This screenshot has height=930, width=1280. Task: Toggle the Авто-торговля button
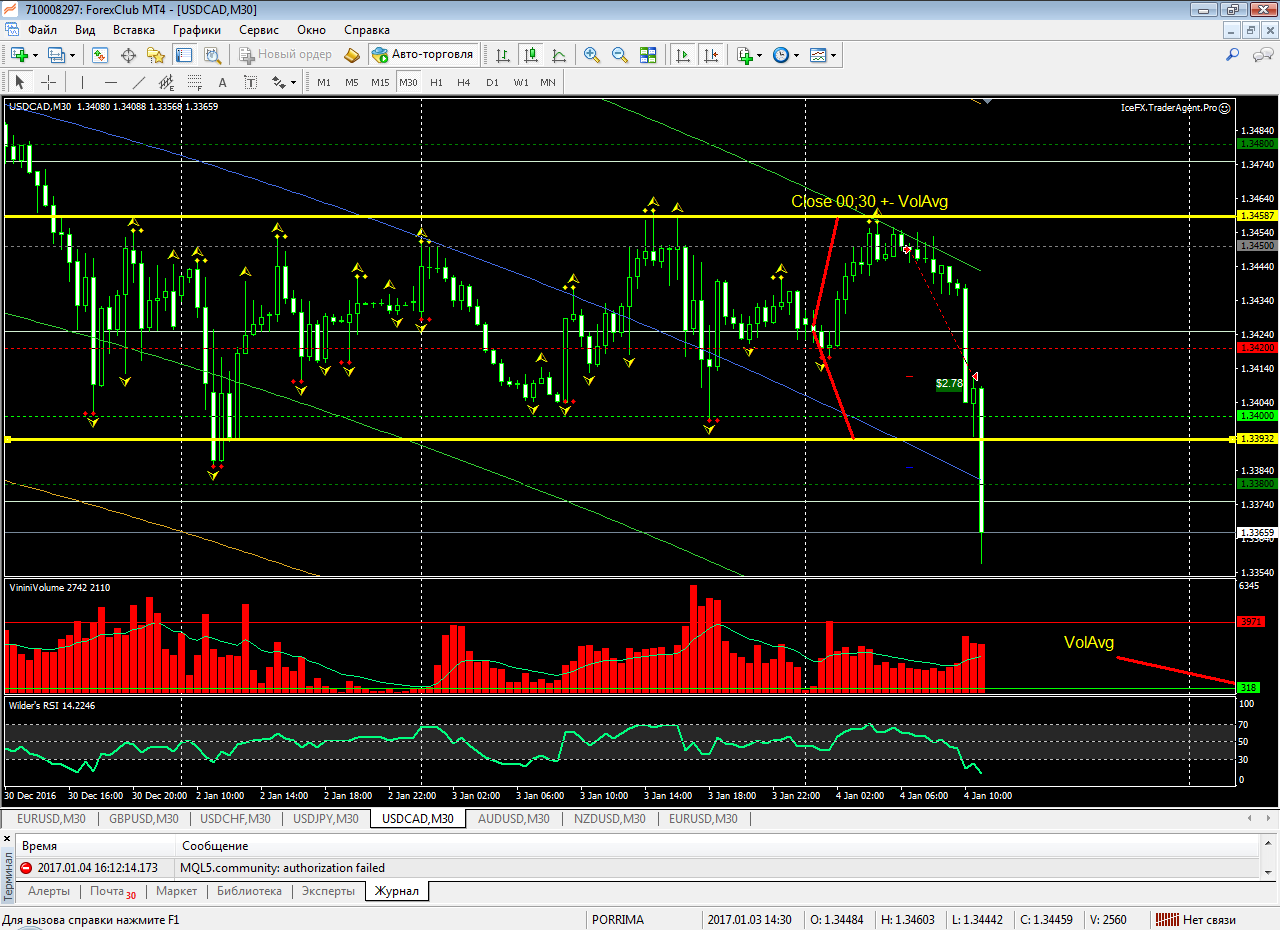point(422,55)
